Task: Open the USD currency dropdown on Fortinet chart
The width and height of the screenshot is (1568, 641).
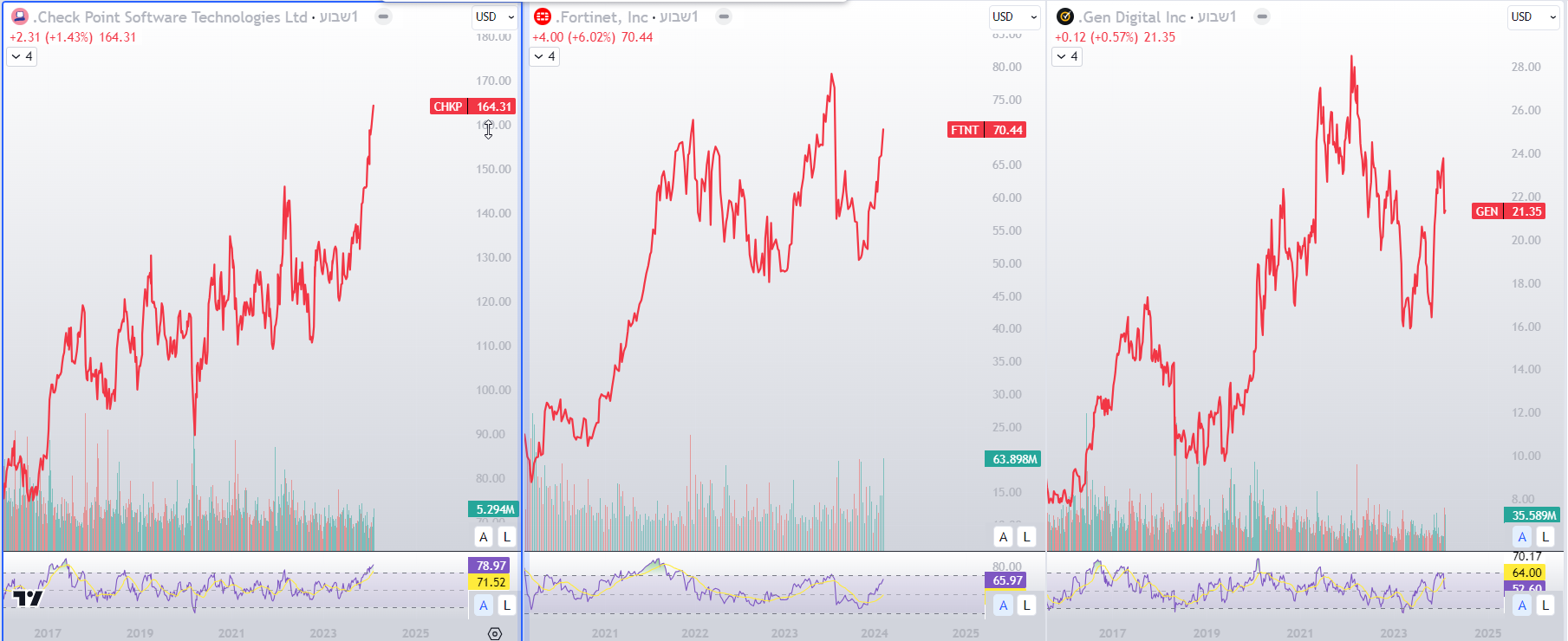Action: tap(1014, 16)
